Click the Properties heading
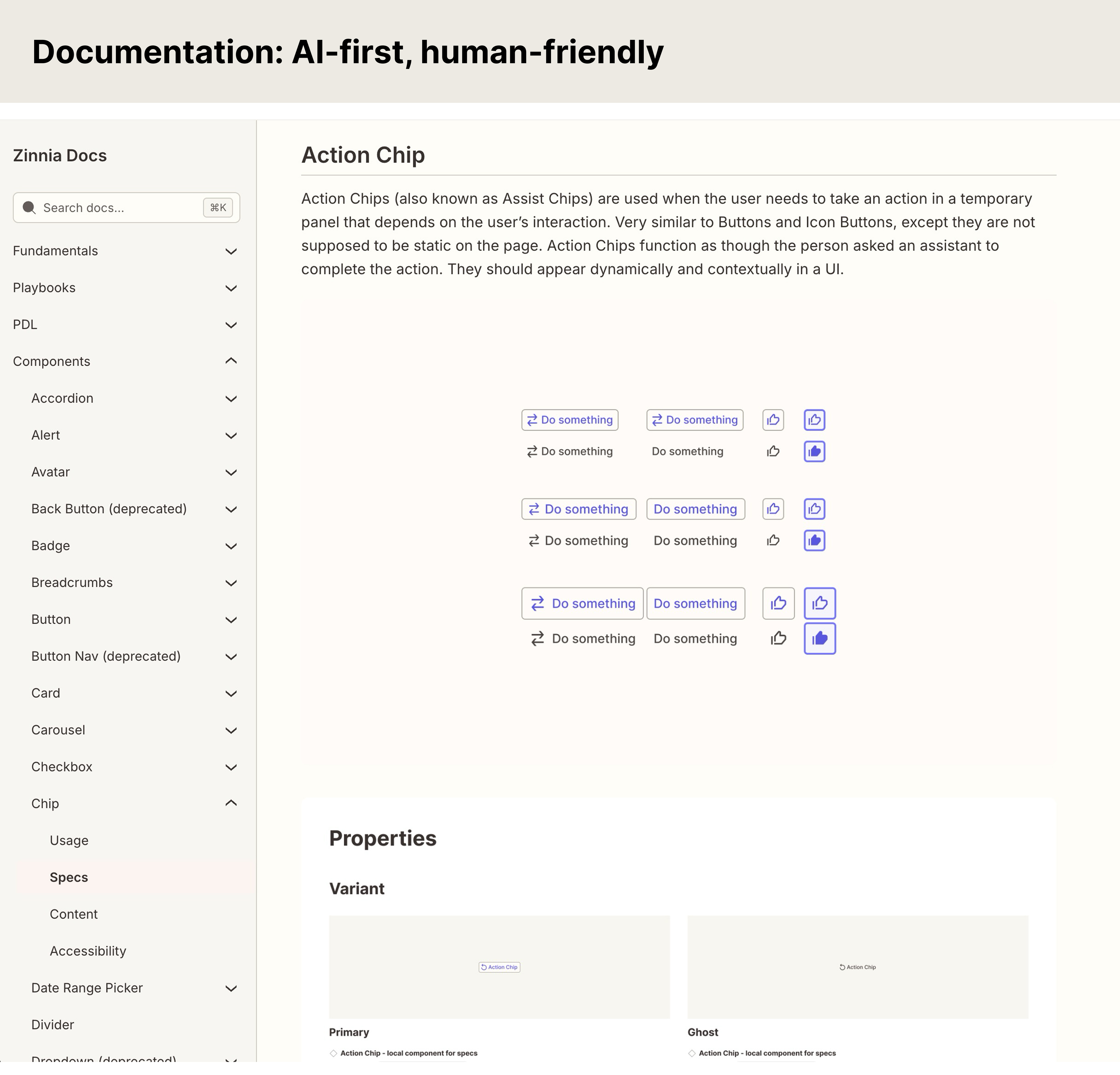The image size is (1120, 1075). coord(383,838)
